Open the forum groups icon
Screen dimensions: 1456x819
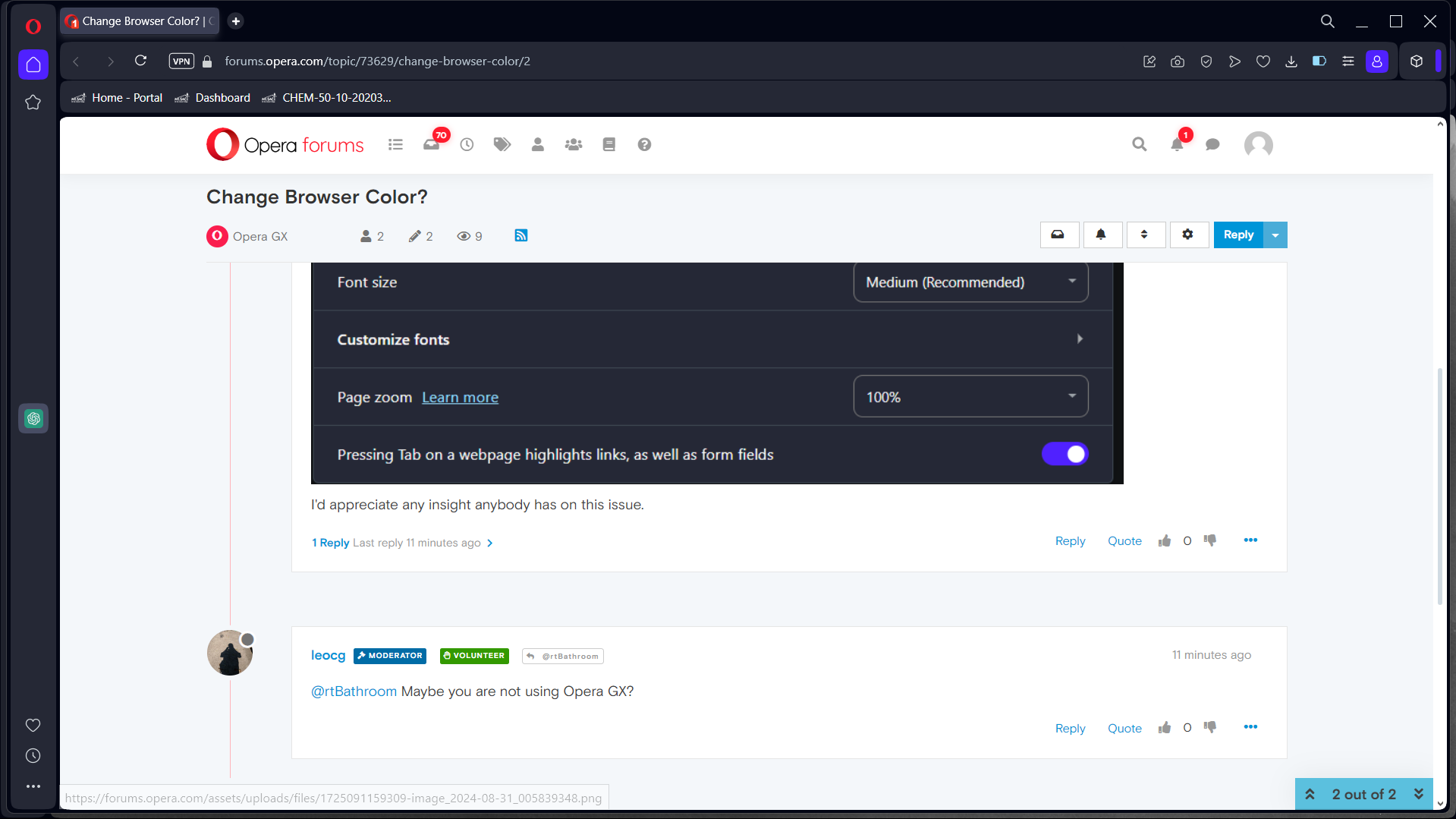click(x=574, y=144)
